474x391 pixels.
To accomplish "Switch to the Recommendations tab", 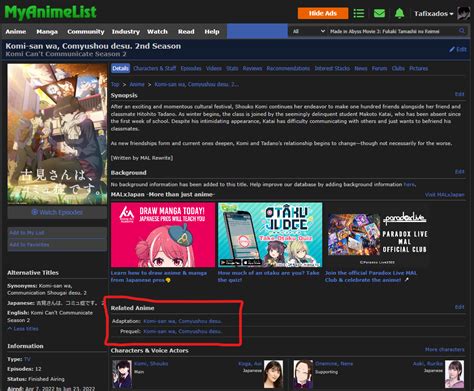I will pyautogui.click(x=288, y=68).
